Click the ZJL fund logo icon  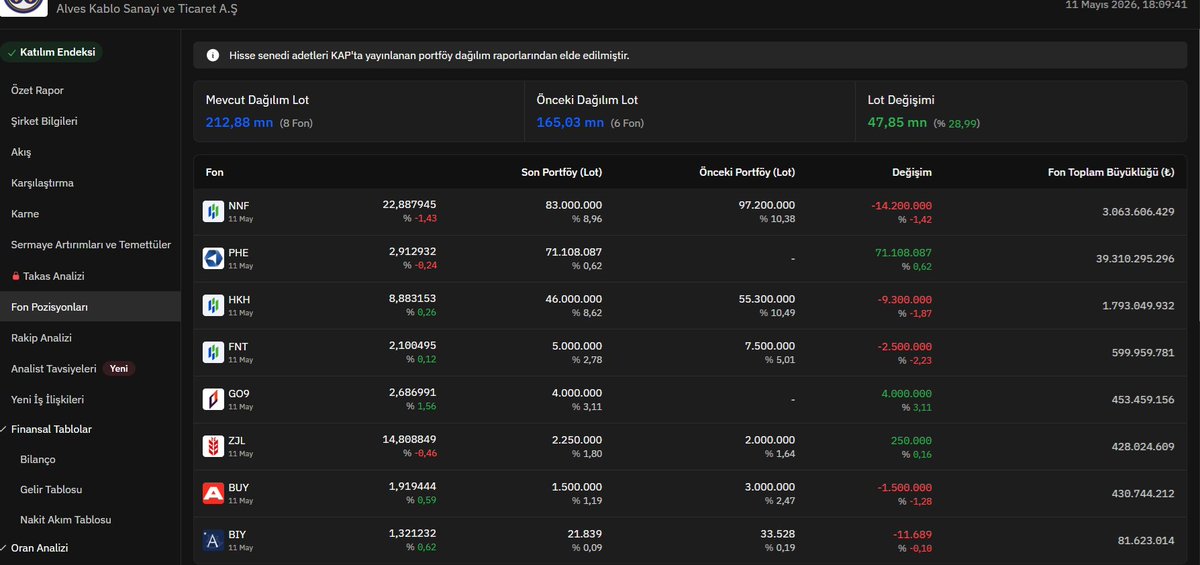click(212, 446)
